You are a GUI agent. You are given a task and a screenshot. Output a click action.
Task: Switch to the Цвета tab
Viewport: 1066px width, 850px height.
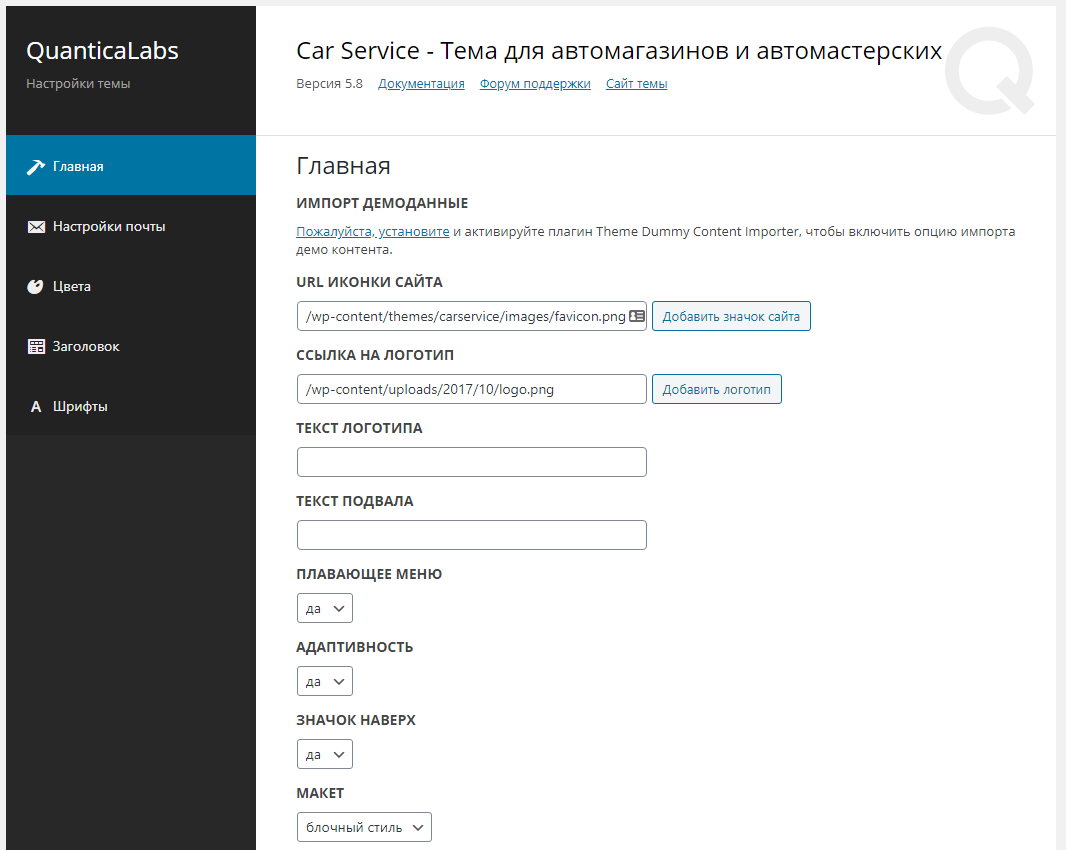pos(131,286)
